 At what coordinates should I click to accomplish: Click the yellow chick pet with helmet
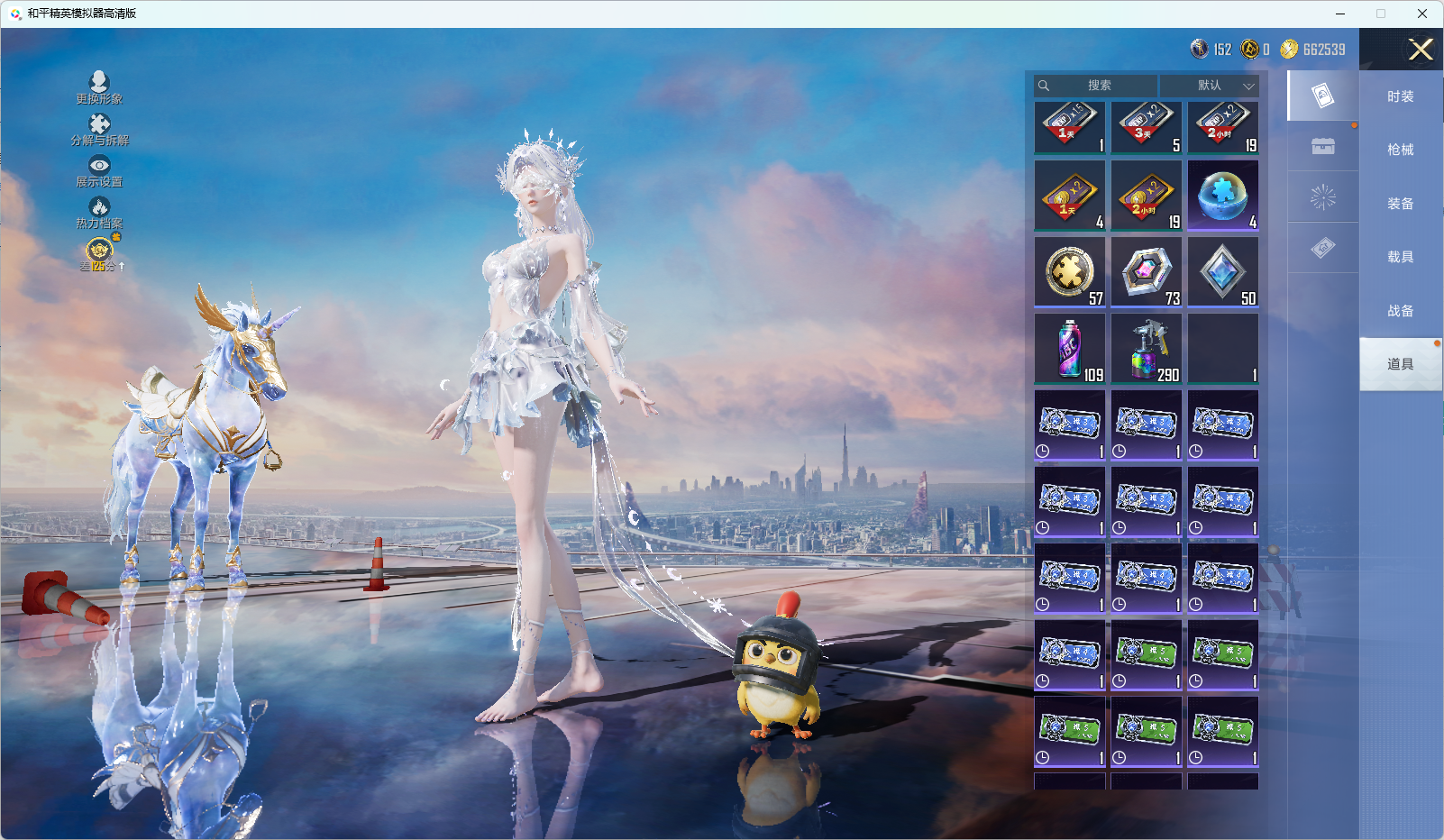(779, 667)
